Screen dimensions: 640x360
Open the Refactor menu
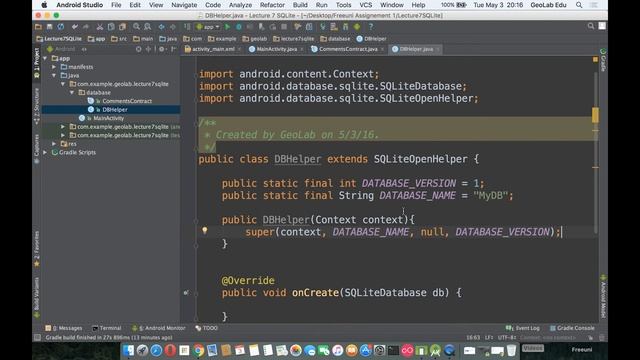click(x=272, y=5)
